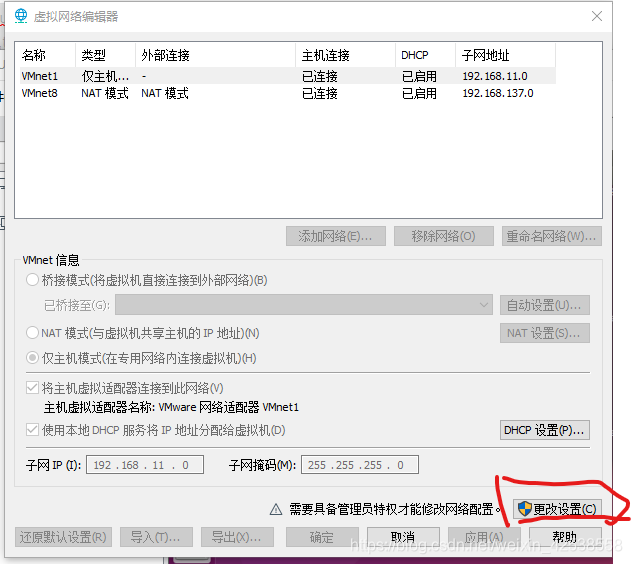The image size is (632, 564).
Task: Click the 重命名网络(W) button
Action: coord(552,236)
